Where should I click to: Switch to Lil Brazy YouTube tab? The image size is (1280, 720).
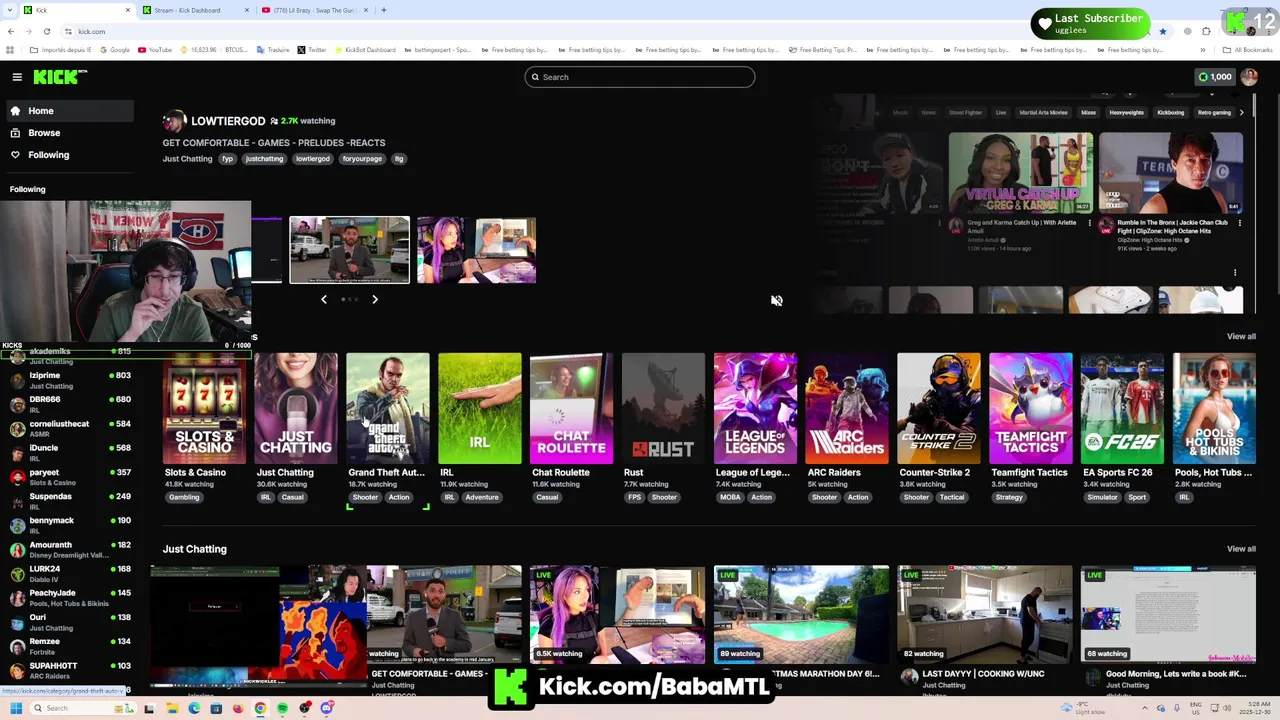314,10
